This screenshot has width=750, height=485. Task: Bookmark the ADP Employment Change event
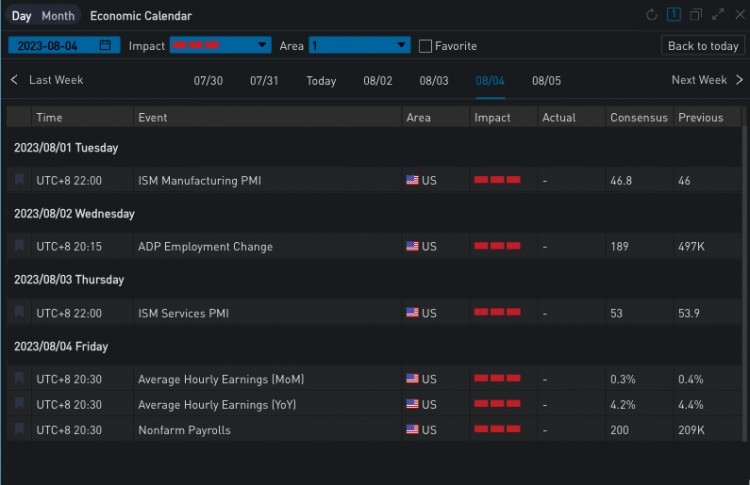[19, 246]
